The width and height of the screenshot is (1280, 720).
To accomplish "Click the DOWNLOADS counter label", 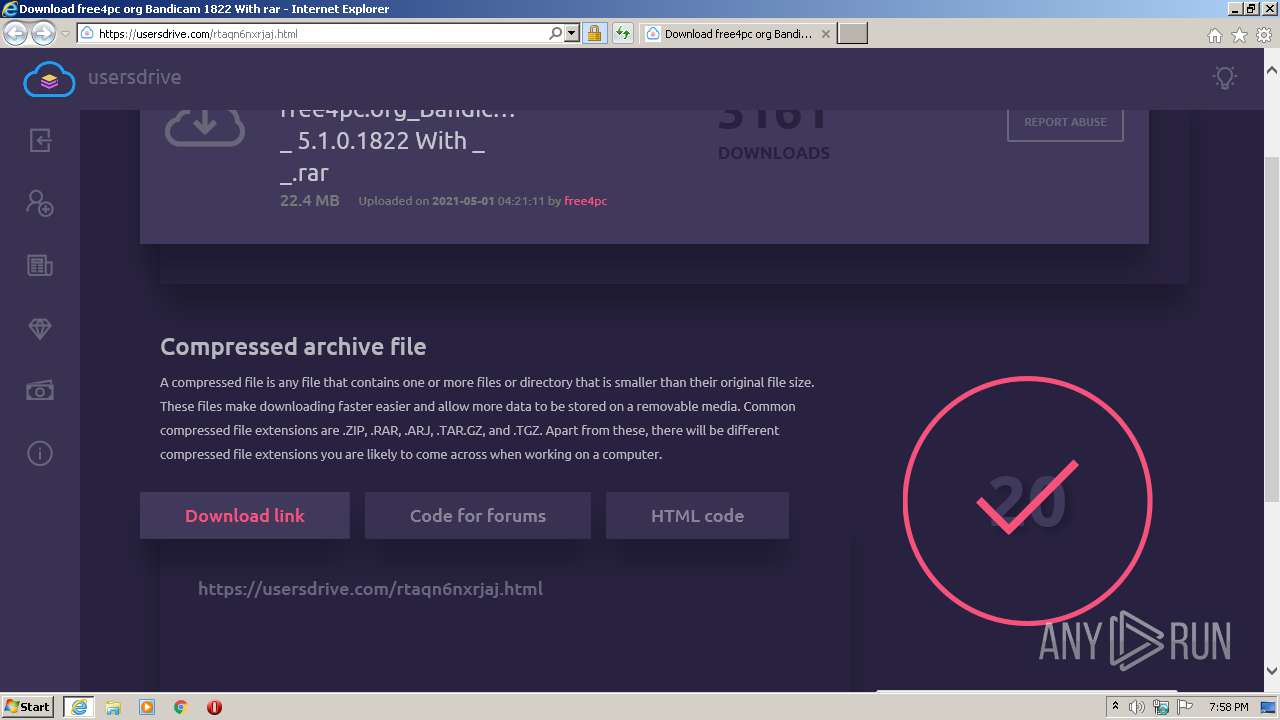I will tap(774, 153).
